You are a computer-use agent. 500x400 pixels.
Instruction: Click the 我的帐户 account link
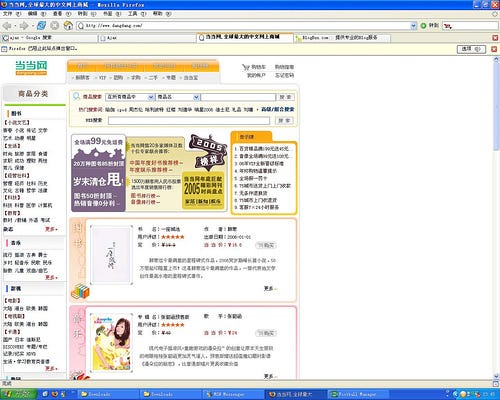point(256,75)
